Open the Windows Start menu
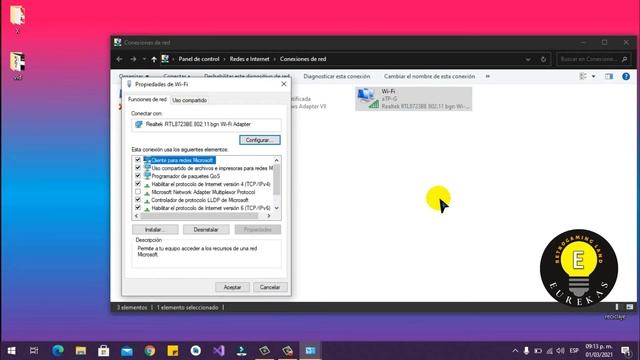Image resolution: width=640 pixels, height=360 pixels. tap(11, 351)
